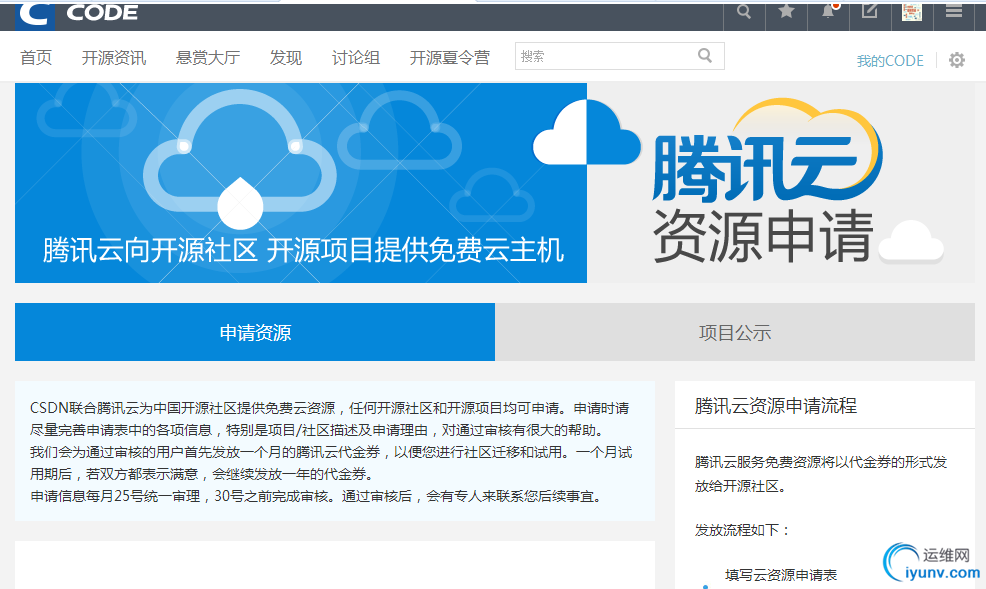Open 悬赏大厅 navigation item

coord(208,58)
